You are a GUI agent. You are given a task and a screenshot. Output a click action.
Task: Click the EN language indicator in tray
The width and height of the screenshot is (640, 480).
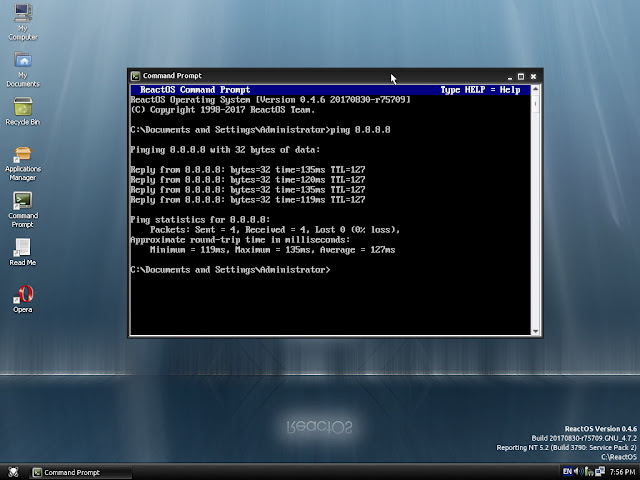tap(567, 472)
